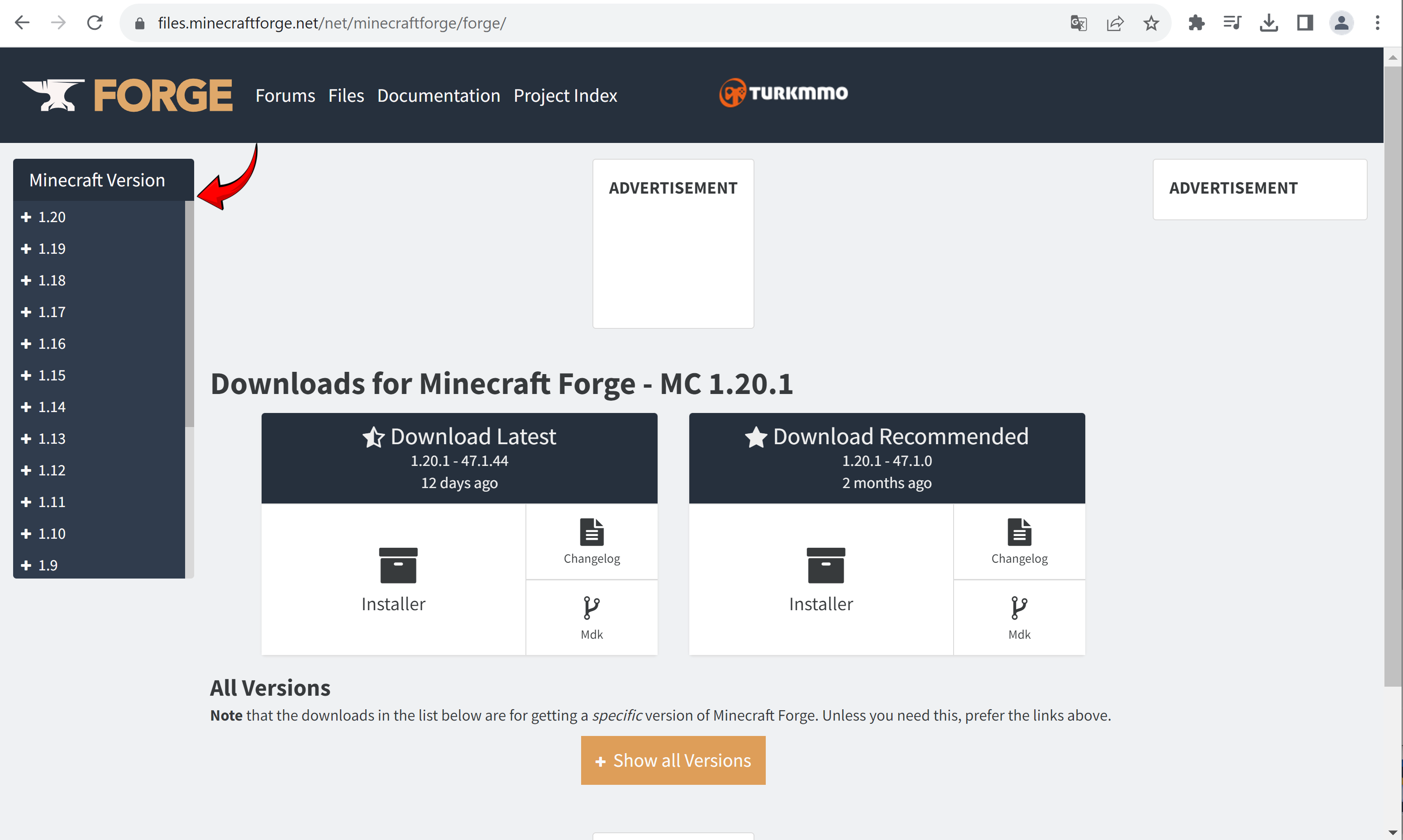Open the user profile avatar
The width and height of the screenshot is (1403, 840).
pyautogui.click(x=1341, y=23)
